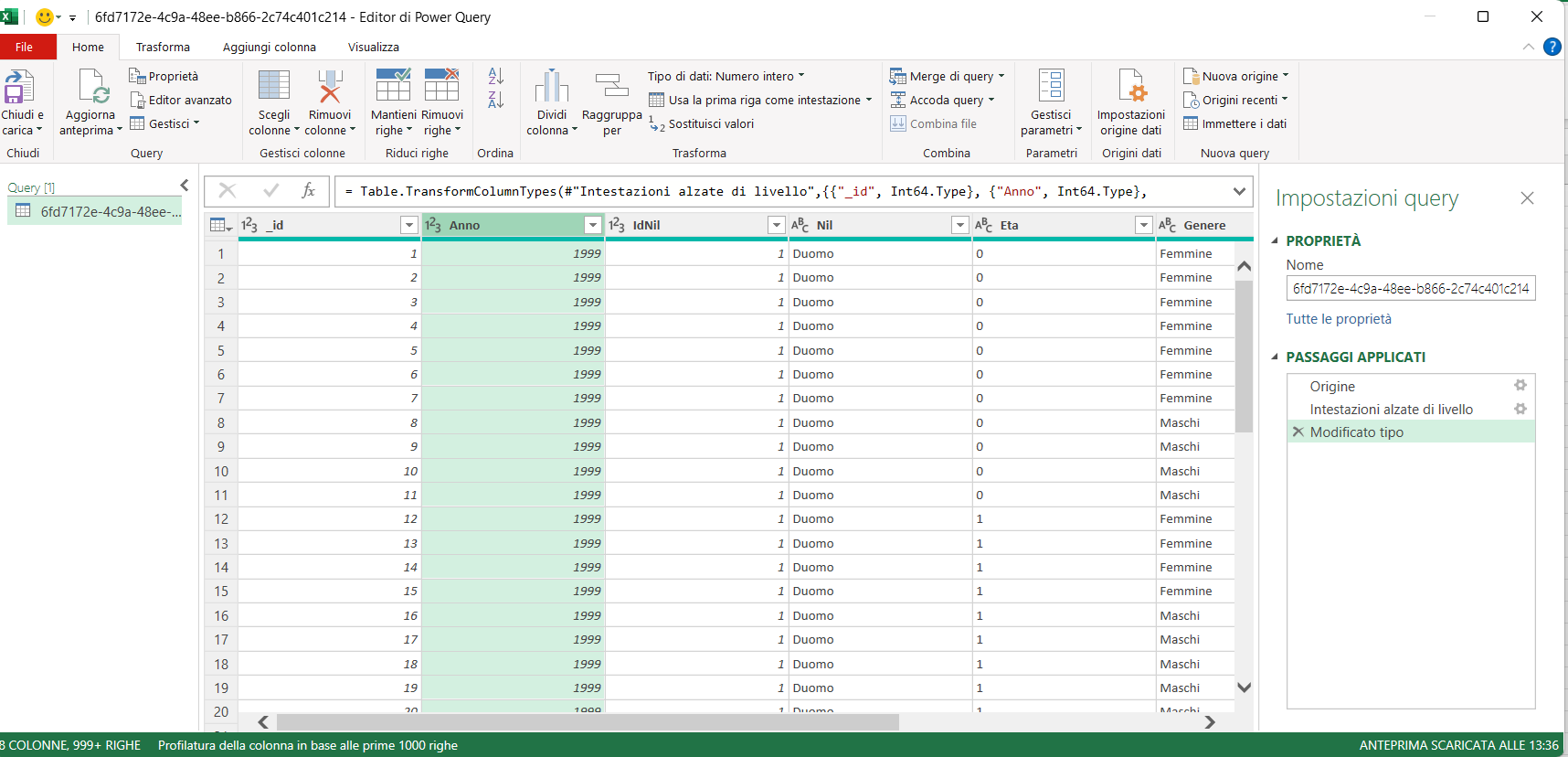Click the horizontal scrollbar of the data grid
The width and height of the screenshot is (1568, 757).
point(588,722)
